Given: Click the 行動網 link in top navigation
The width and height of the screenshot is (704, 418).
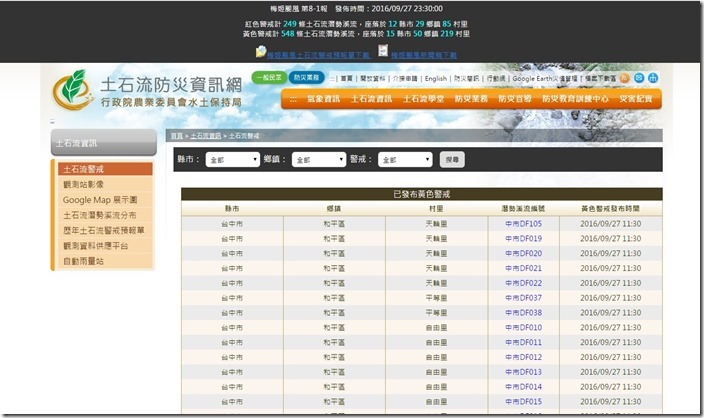Looking at the screenshot, I should pos(496,79).
